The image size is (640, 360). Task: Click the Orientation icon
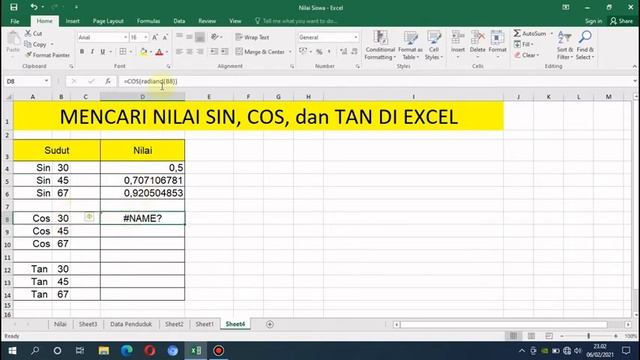[215, 37]
